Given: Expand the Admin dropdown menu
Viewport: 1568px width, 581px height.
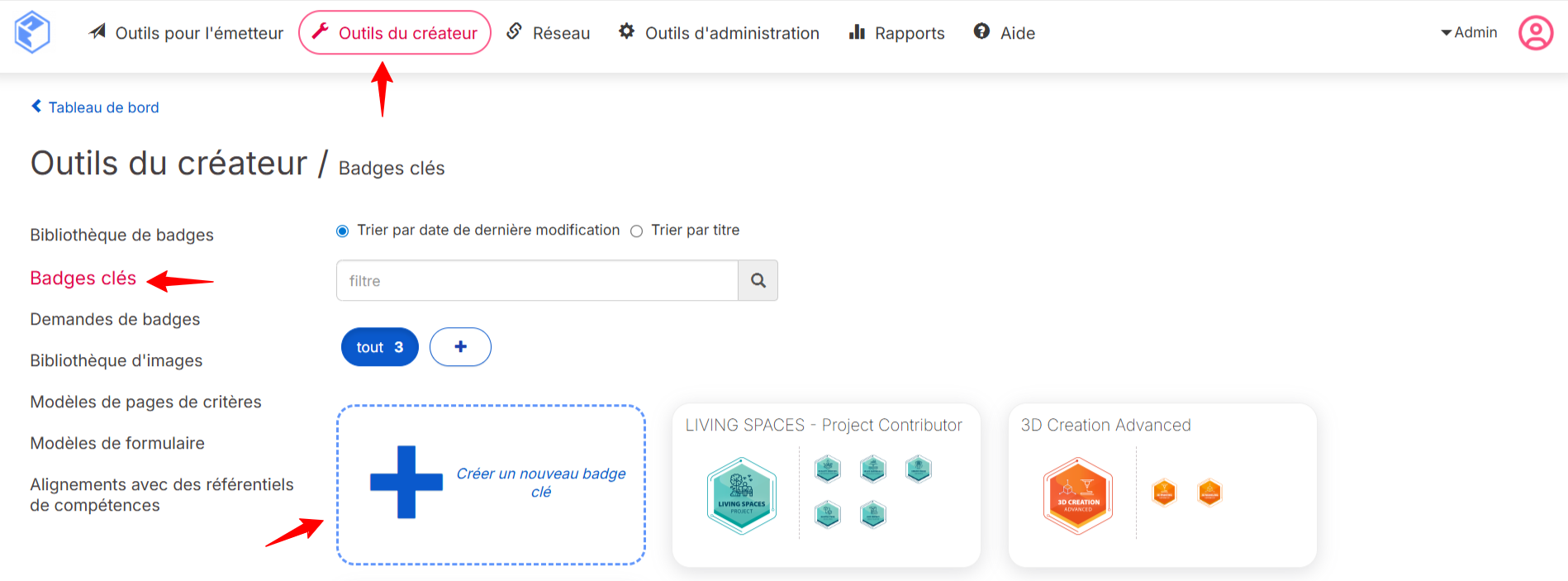Looking at the screenshot, I should coord(1469,32).
